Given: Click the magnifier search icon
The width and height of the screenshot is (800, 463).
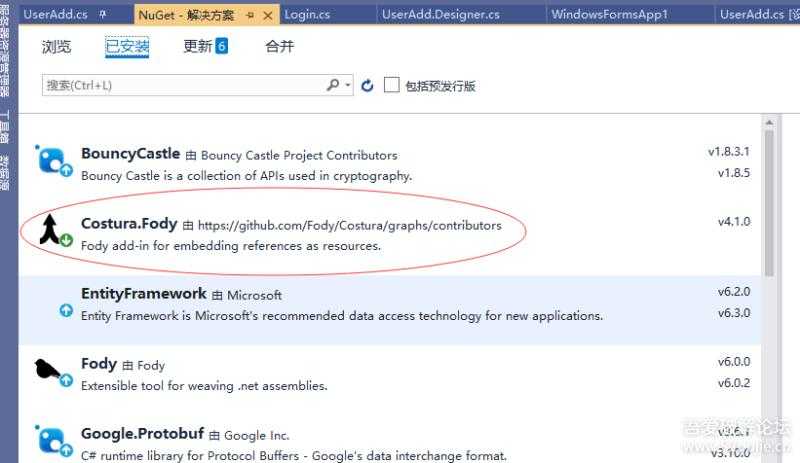Looking at the screenshot, I should click(333, 85).
